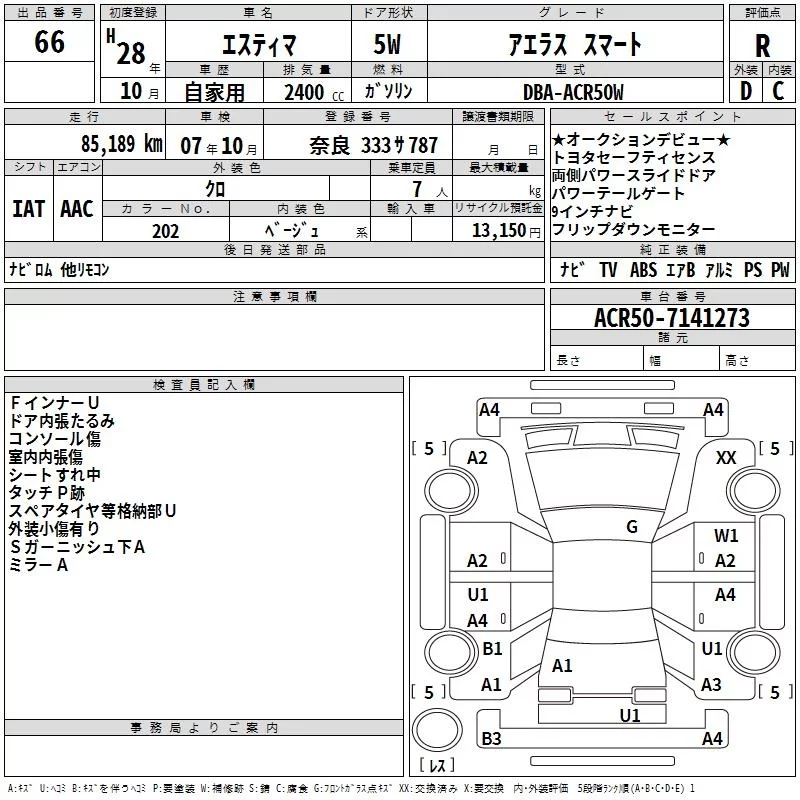Click the inspector note "Sガーニッシュ下A"
Image resolution: width=800 pixels, height=800 pixels.
[x=77, y=547]
